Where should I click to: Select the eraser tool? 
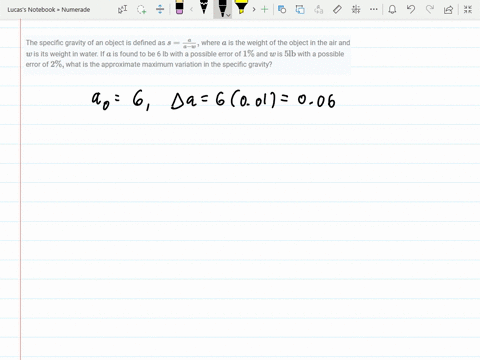coord(179,7)
